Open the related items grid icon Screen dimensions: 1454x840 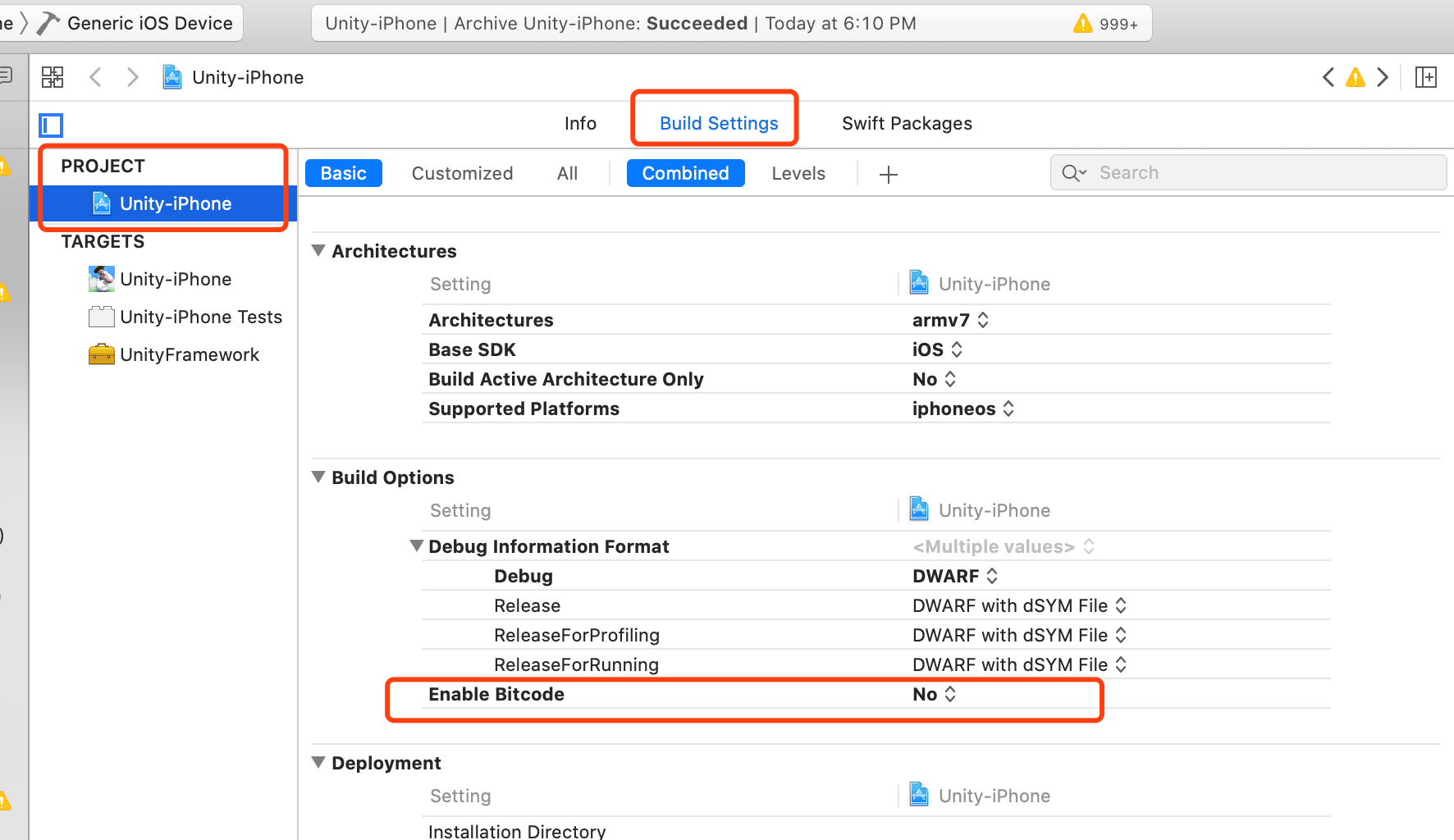point(52,76)
